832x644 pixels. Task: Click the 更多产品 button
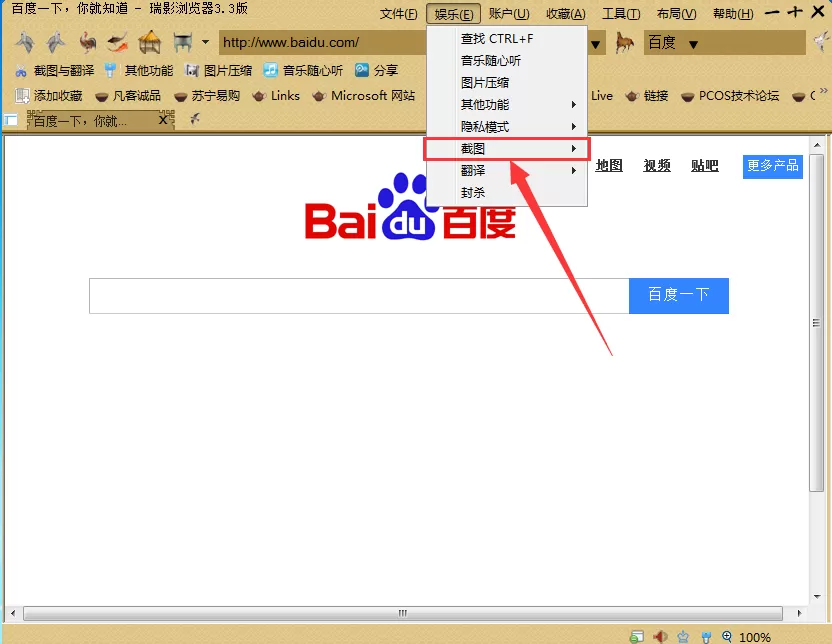[773, 167]
